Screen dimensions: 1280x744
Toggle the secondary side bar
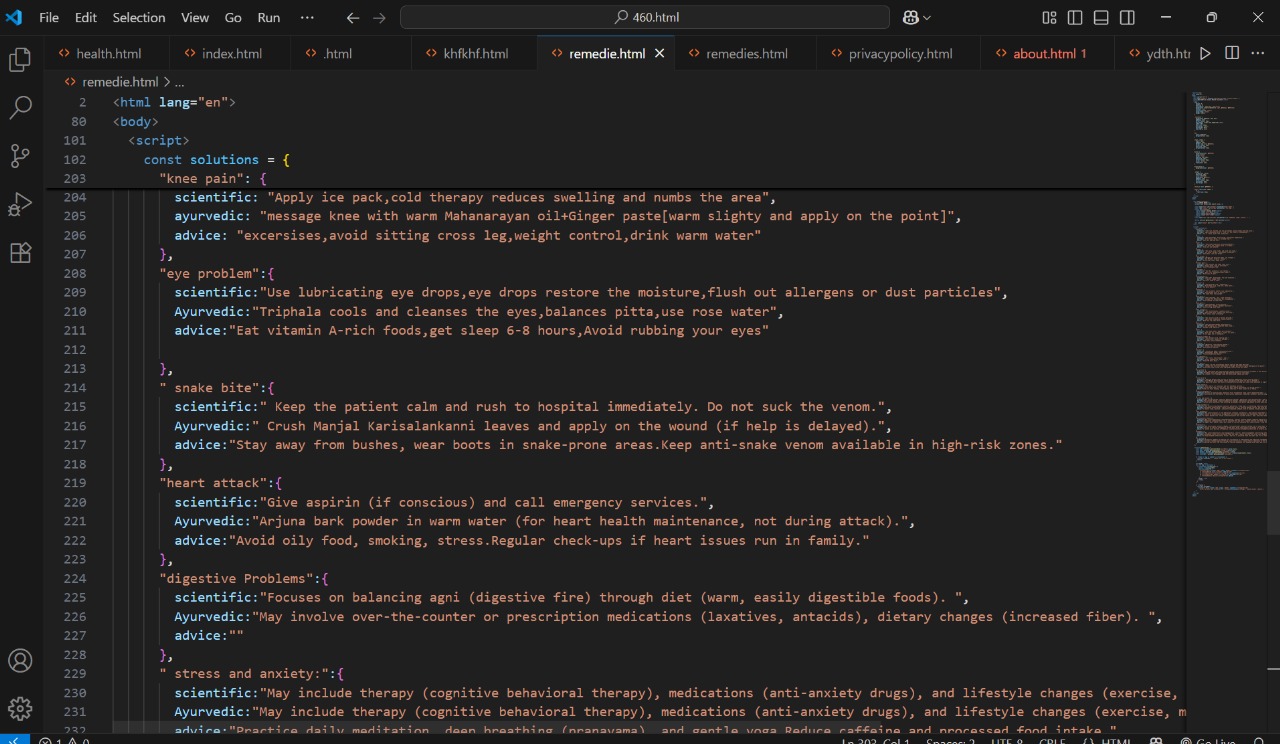(x=1127, y=17)
